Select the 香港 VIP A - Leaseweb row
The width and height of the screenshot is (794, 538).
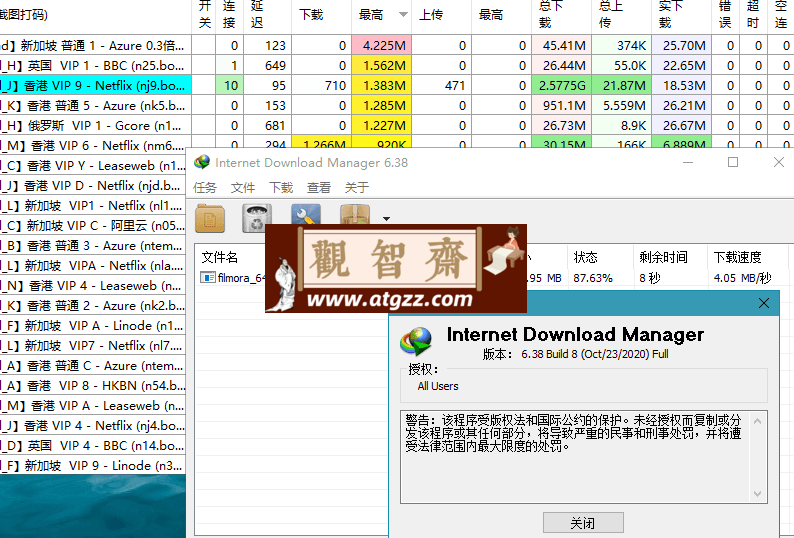click(93, 405)
